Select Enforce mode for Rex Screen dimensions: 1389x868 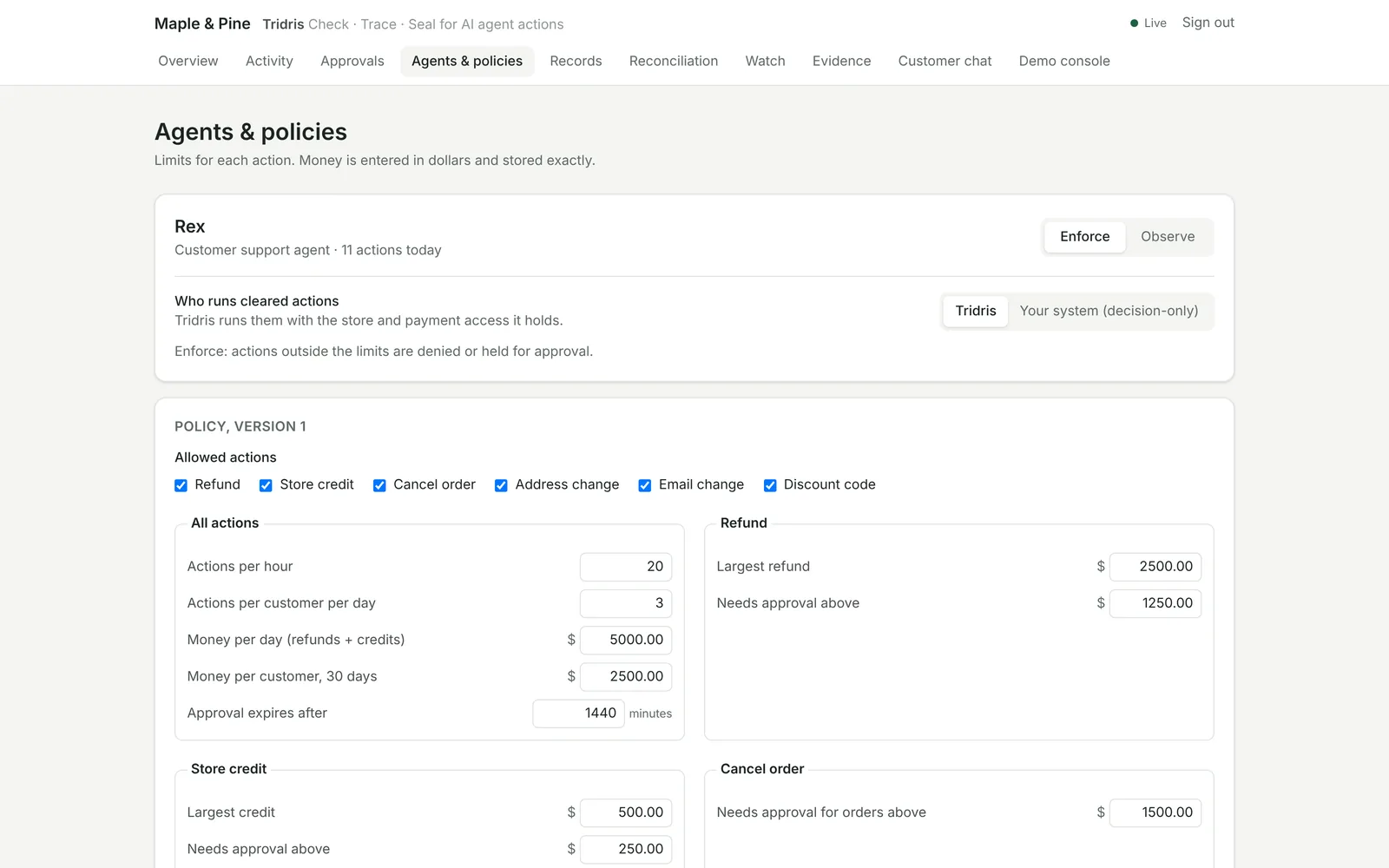[x=1084, y=237]
